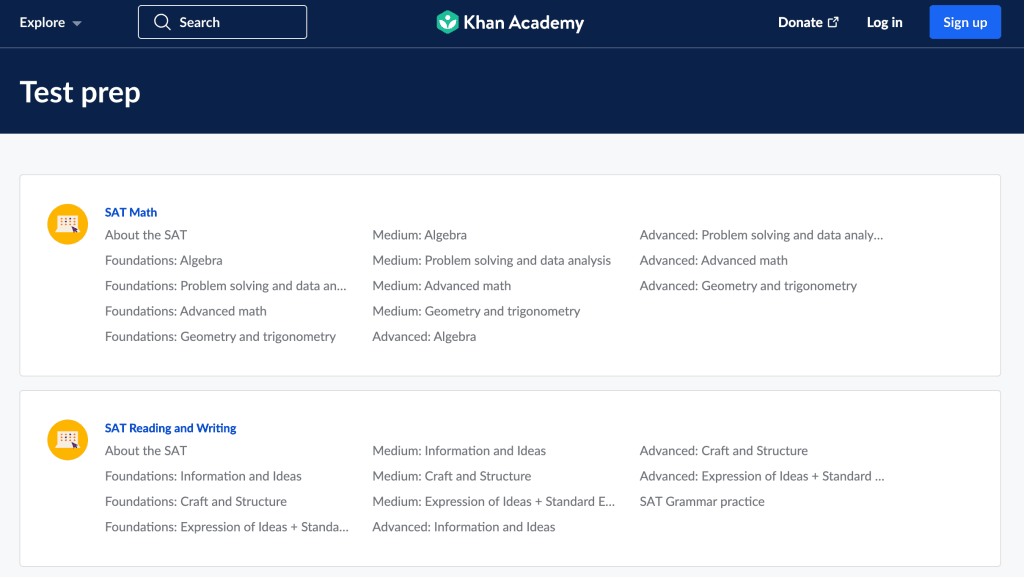
Task: Click the Donate menu item
Action: pos(802,21)
